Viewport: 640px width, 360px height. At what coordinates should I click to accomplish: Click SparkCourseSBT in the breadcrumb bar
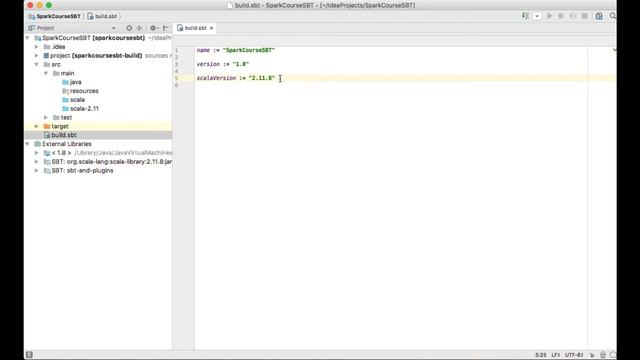[54, 16]
